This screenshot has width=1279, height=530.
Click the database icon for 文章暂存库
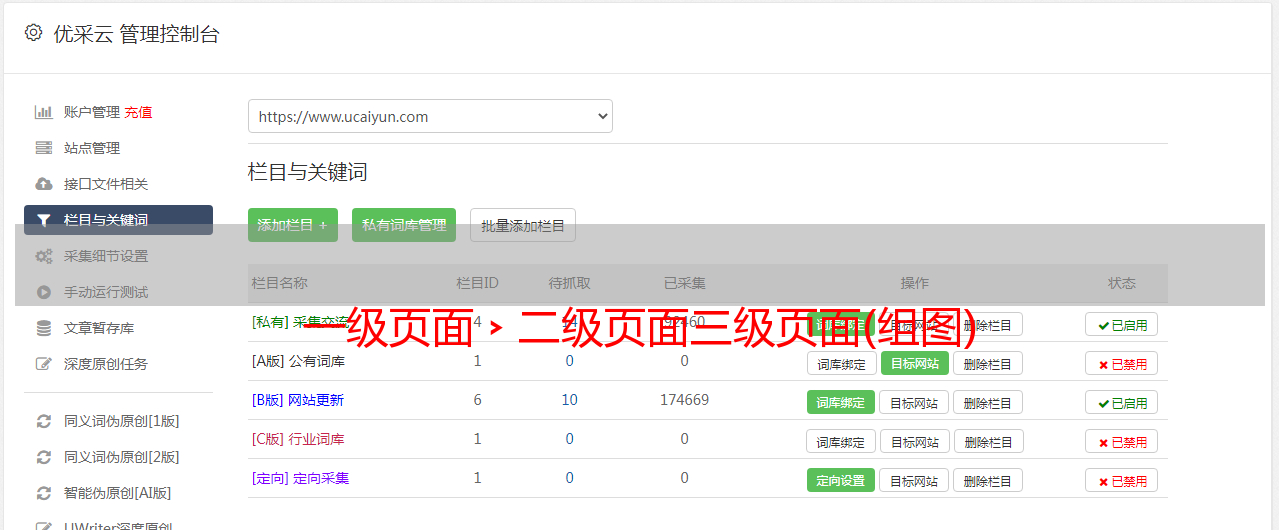43,328
